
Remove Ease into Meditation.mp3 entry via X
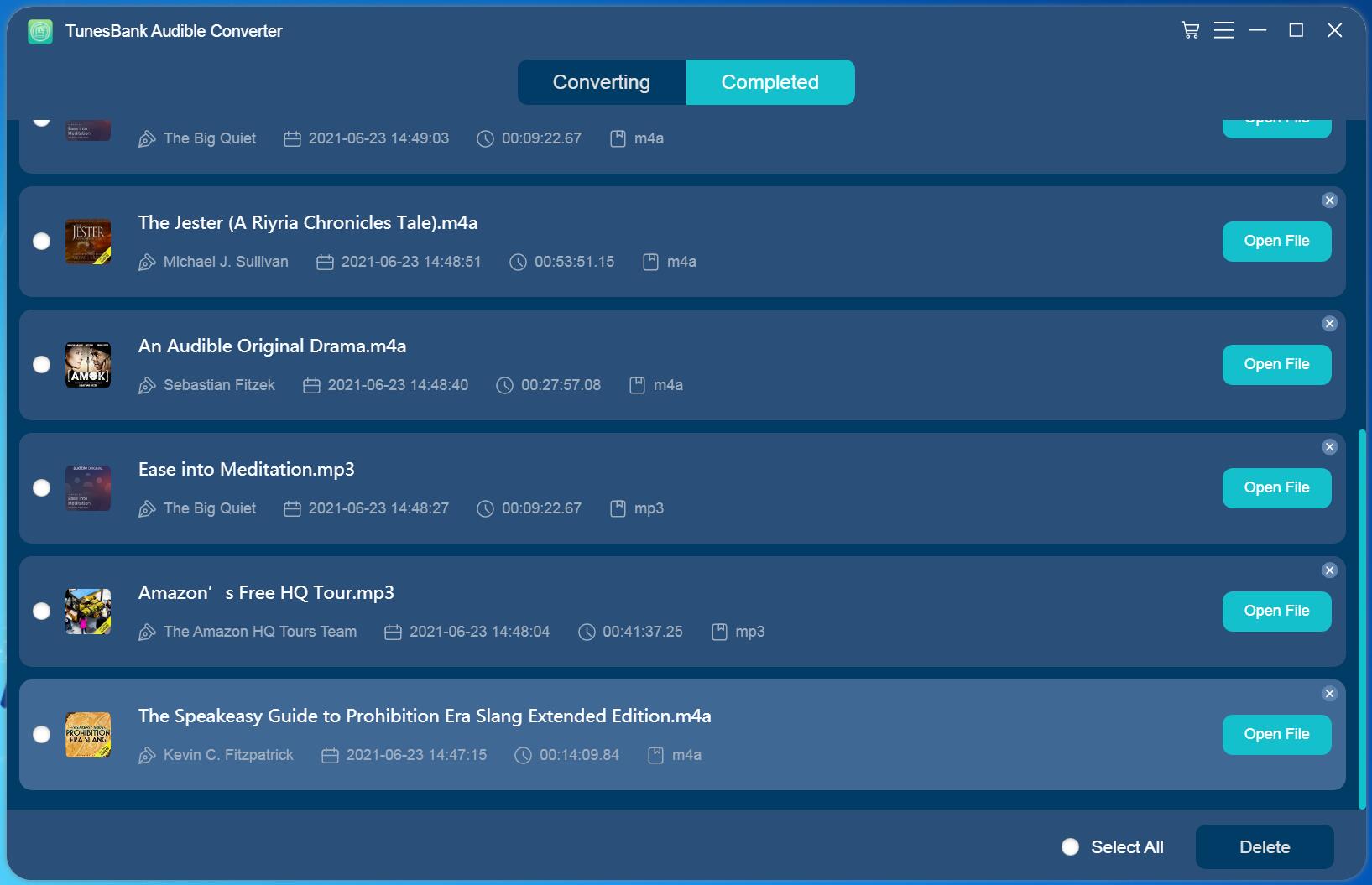(x=1329, y=447)
